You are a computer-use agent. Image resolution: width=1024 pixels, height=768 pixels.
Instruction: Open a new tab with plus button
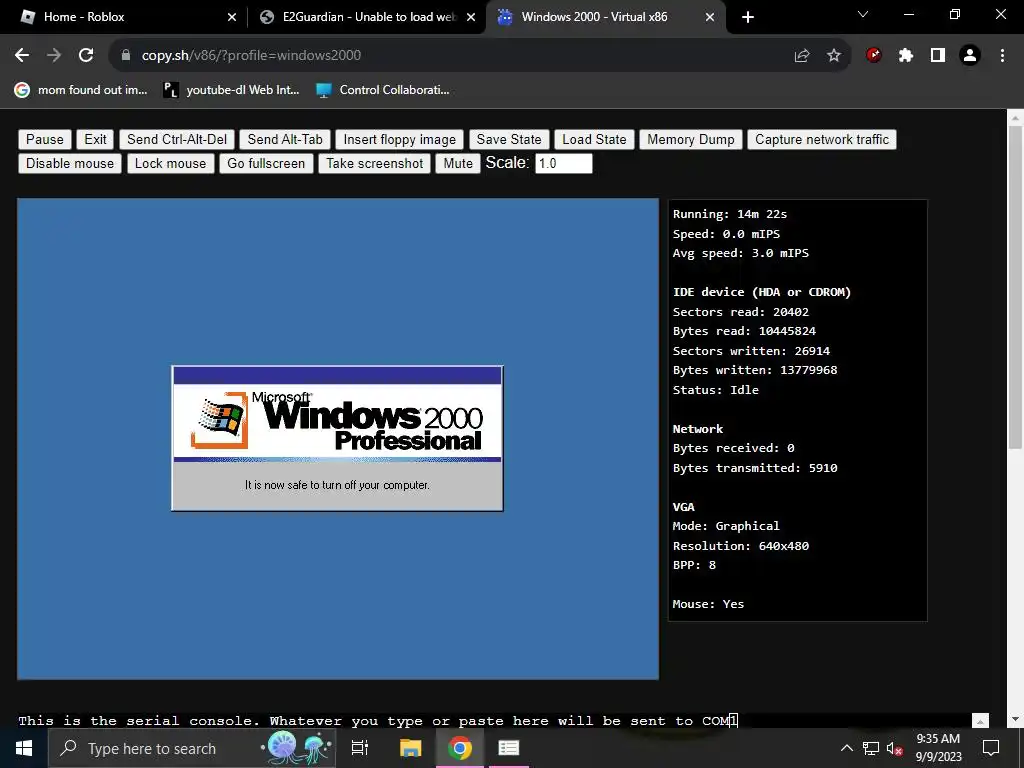[x=748, y=17]
